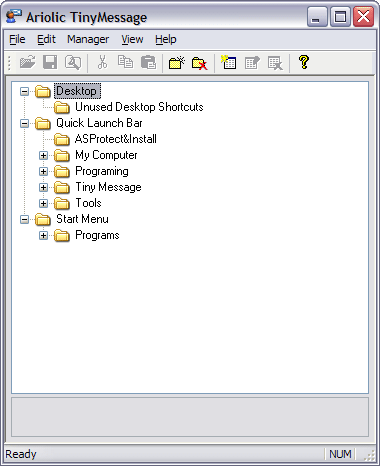The image size is (380, 466).
Task: Click the Programing folder icon
Action: coord(62,171)
